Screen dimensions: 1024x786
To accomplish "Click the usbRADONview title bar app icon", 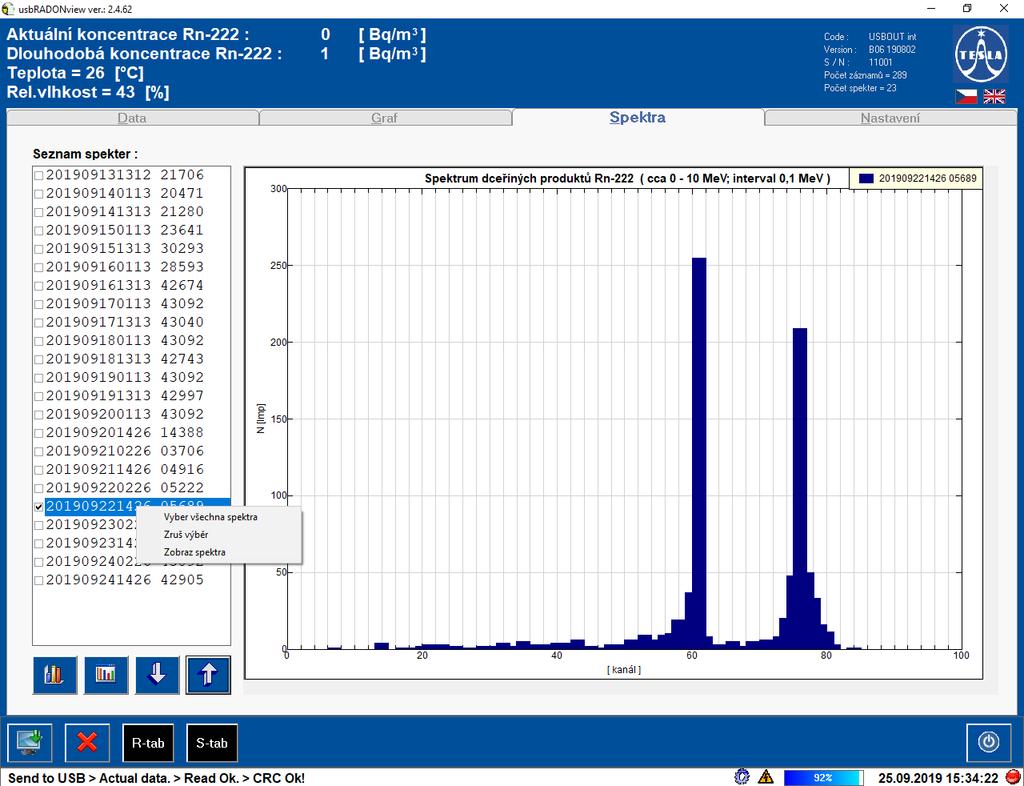I will 8,8.
